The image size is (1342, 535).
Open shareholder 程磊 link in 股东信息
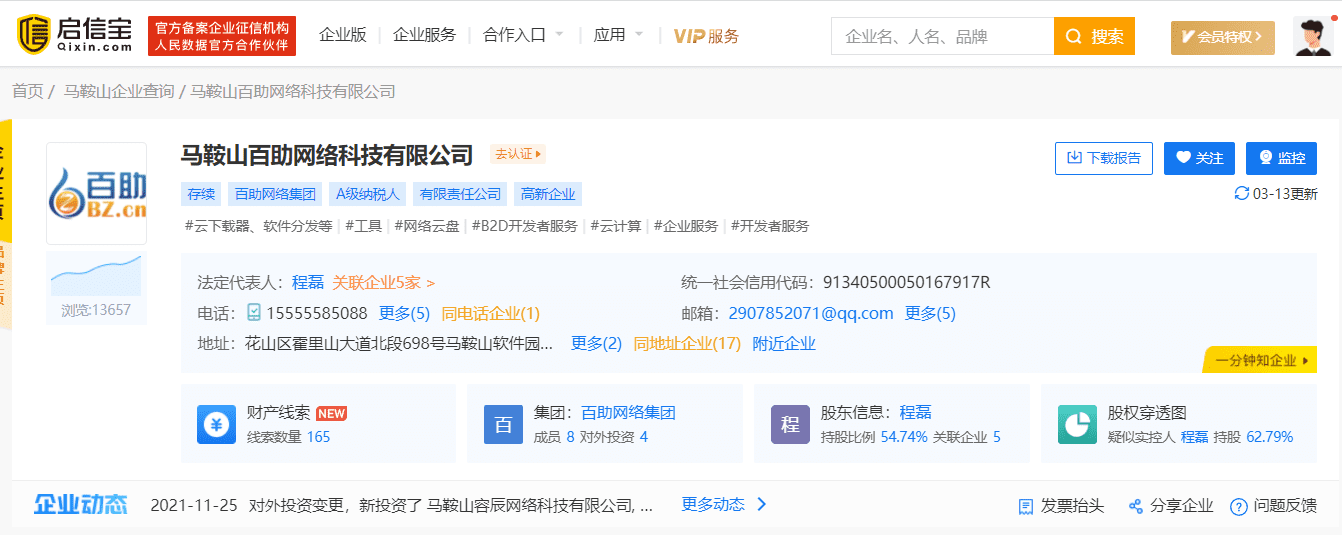(x=916, y=412)
